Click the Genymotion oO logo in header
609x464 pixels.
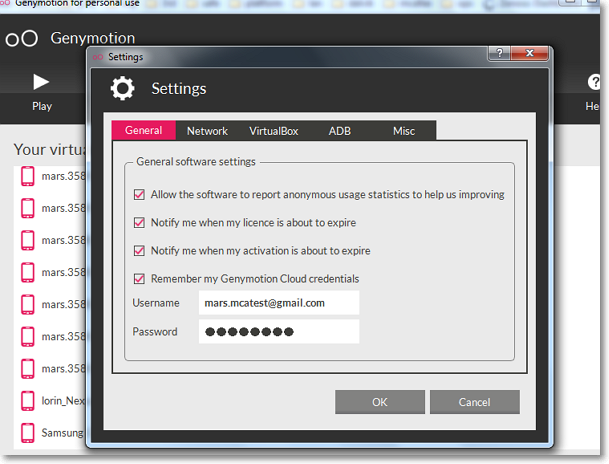[x=22, y=38]
